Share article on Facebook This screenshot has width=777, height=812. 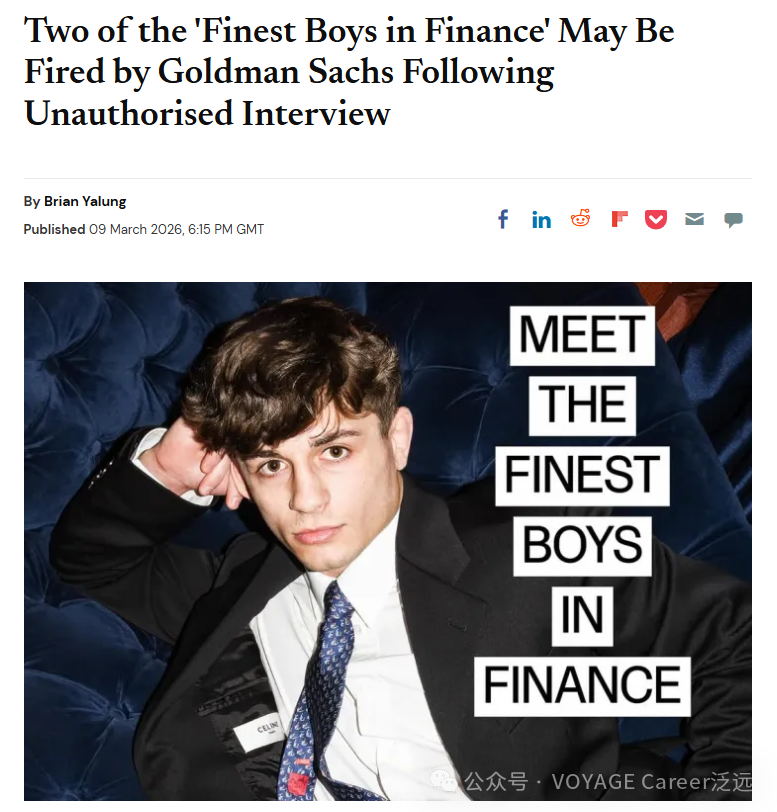pos(504,219)
